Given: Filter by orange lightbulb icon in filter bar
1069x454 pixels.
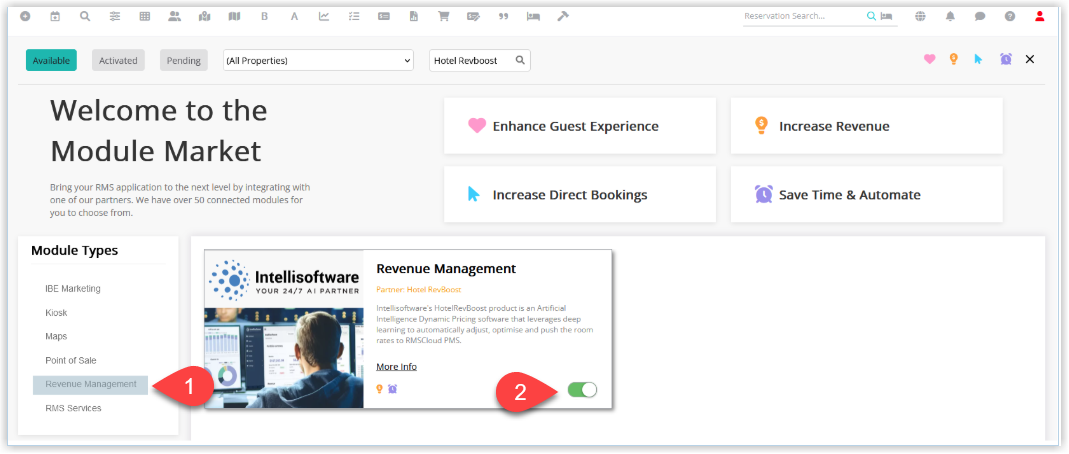Looking at the screenshot, I should tap(954, 59).
